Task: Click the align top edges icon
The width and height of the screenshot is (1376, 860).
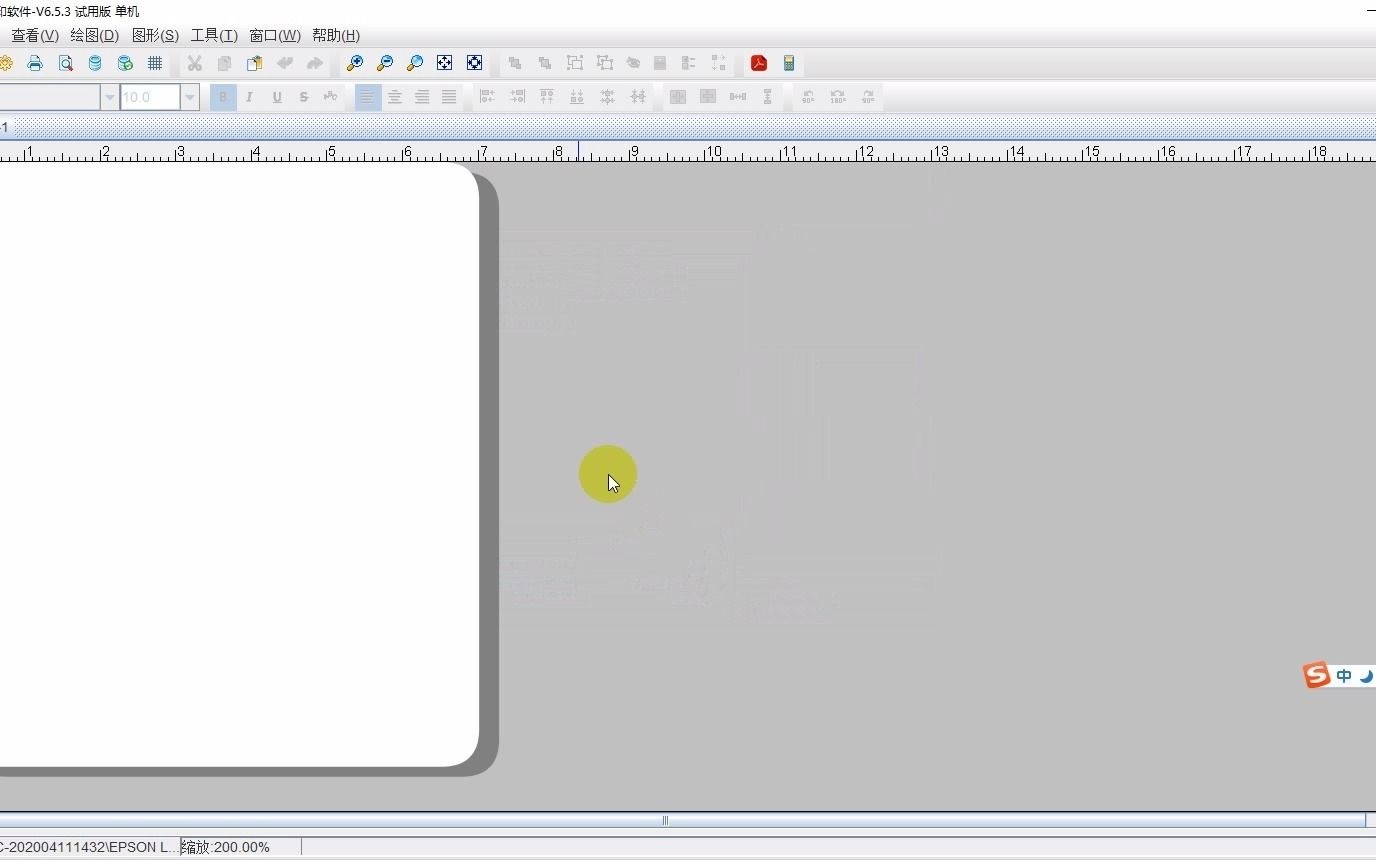Action: click(547, 97)
